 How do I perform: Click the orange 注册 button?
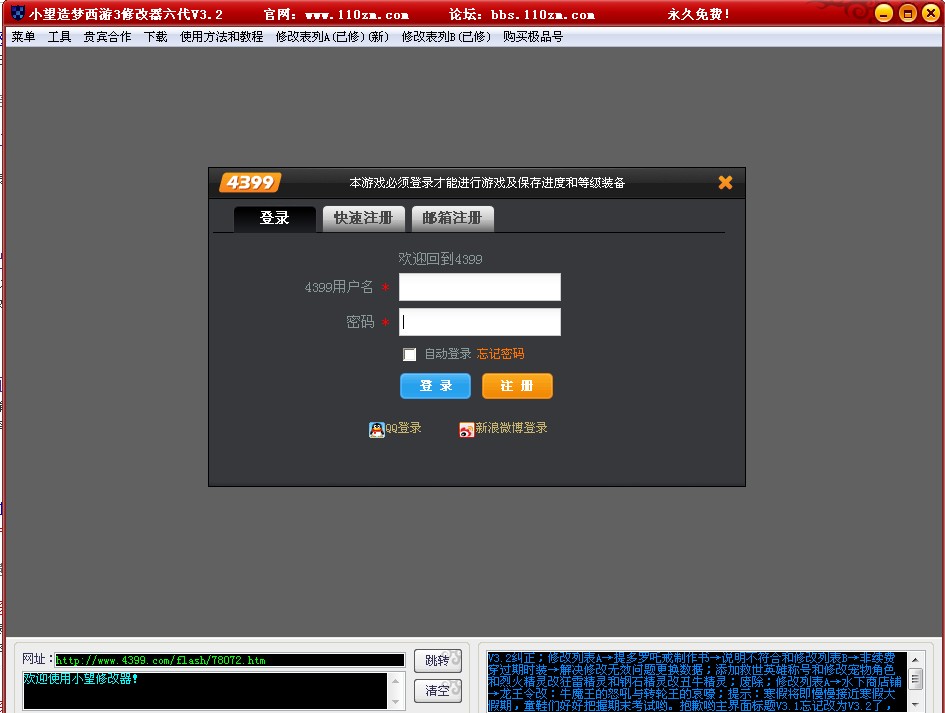pyautogui.click(x=517, y=386)
